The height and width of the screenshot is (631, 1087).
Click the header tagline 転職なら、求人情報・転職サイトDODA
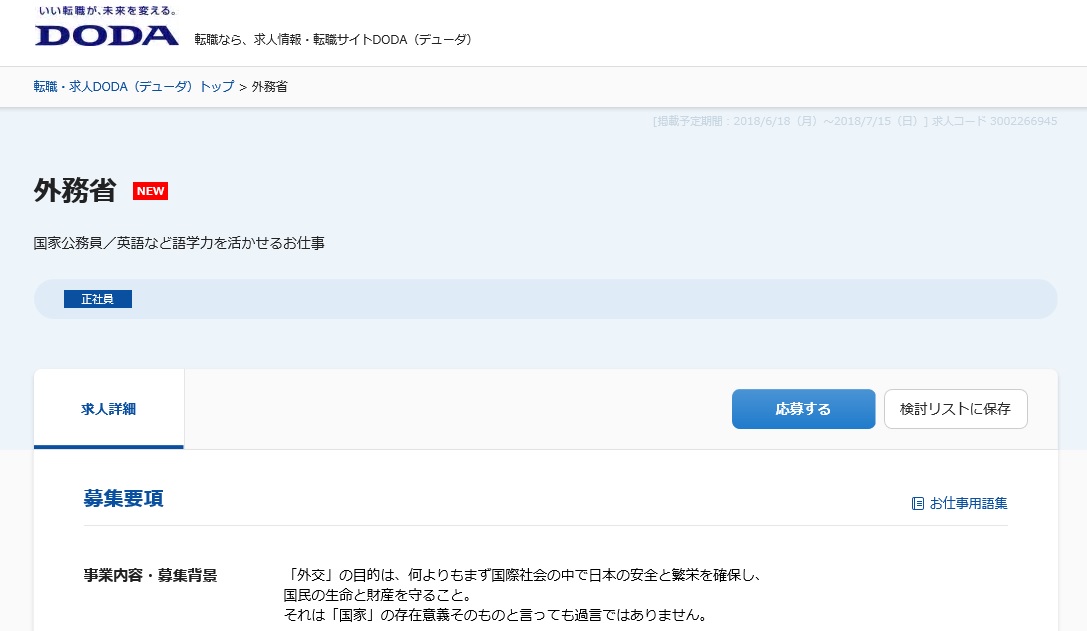333,40
